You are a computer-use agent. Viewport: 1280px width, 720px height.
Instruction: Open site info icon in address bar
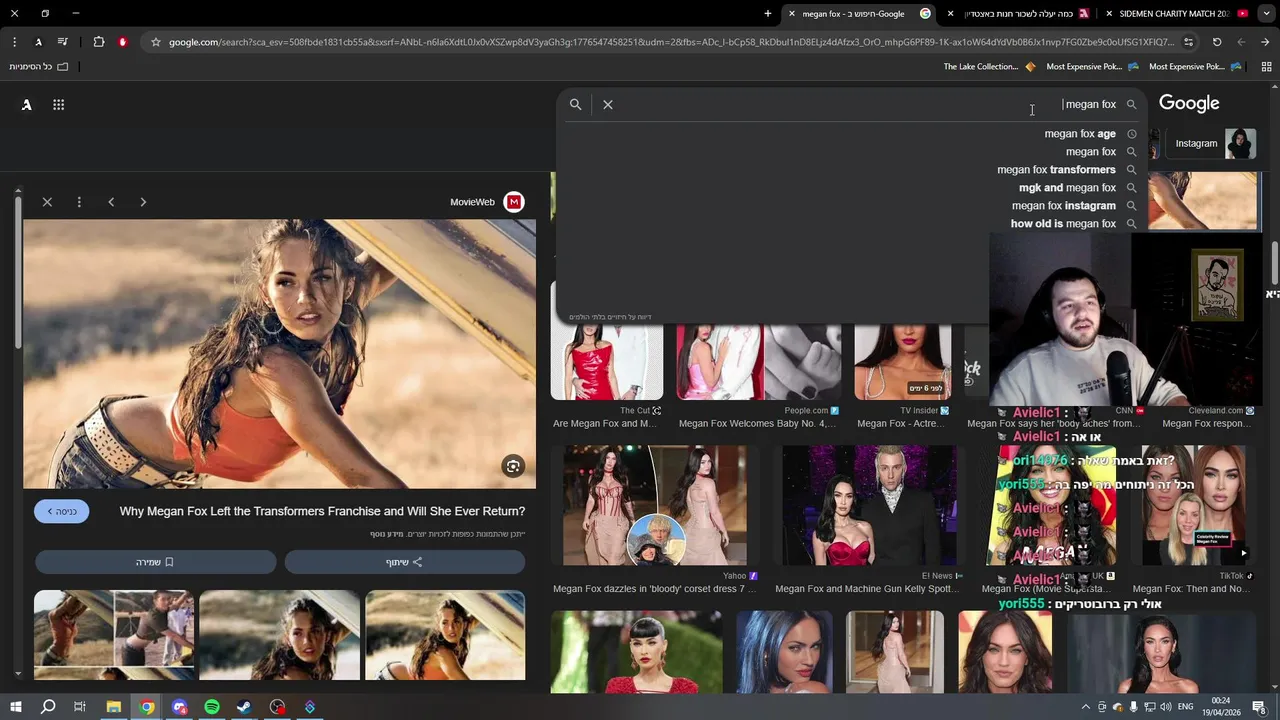pyautogui.click(x=1188, y=42)
